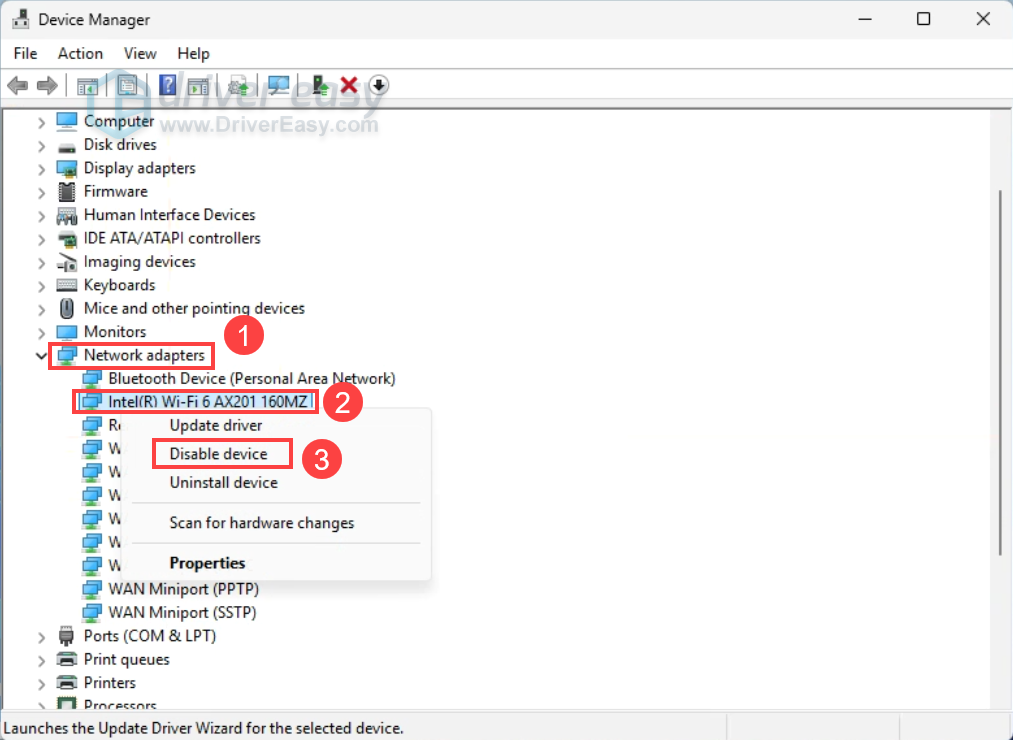Expand the Monitors node
1013x740 pixels.
pyautogui.click(x=41, y=333)
